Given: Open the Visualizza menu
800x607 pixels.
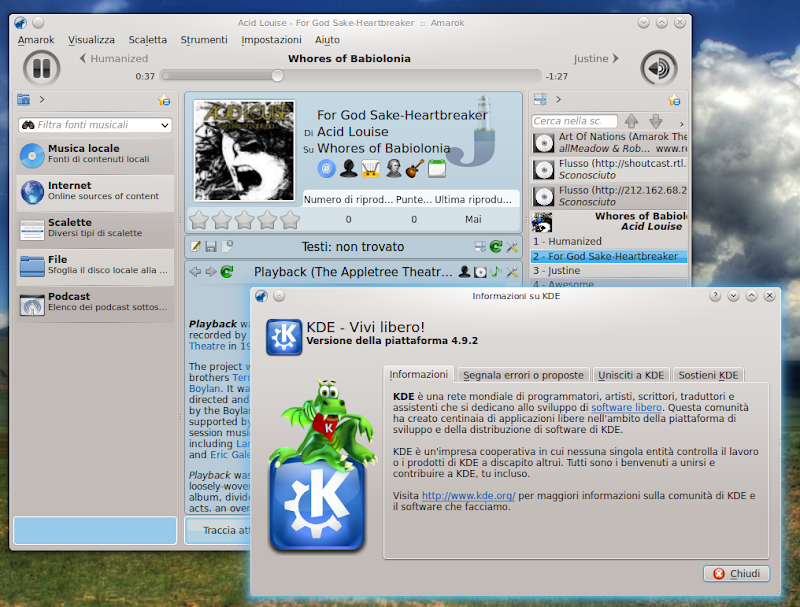Looking at the screenshot, I should pos(91,40).
